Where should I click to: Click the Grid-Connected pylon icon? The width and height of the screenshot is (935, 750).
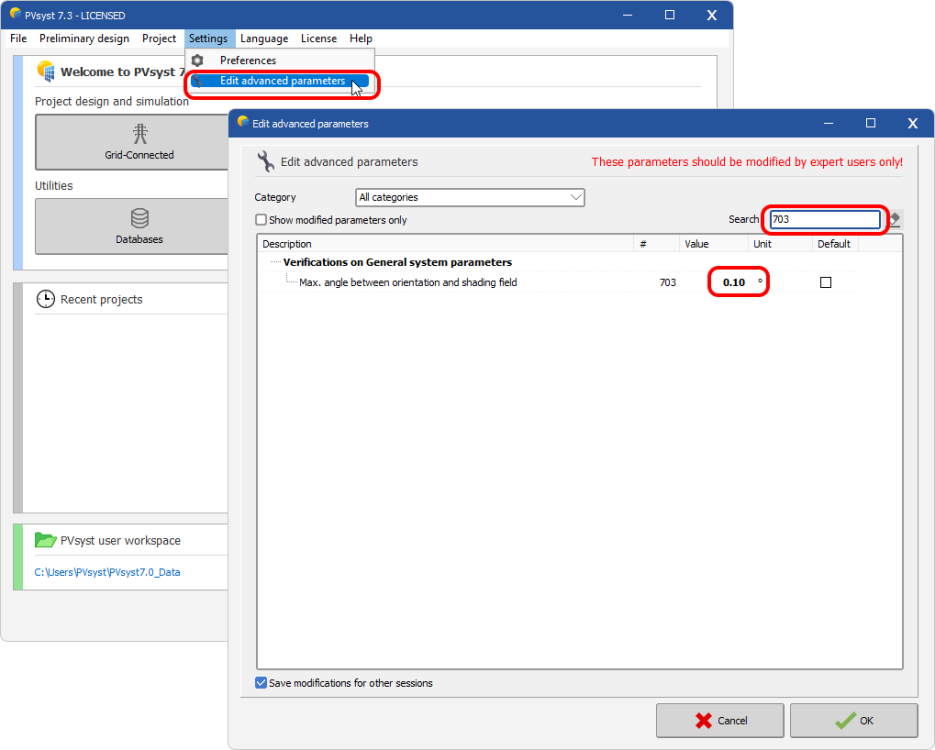coord(139,133)
